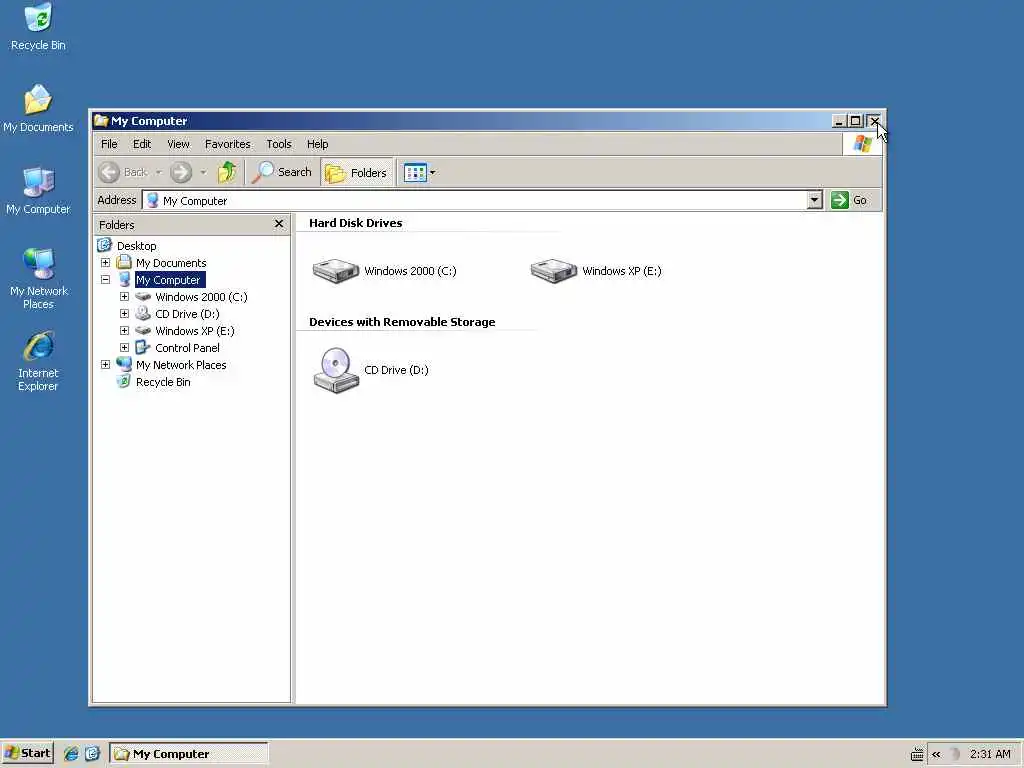Select Windows XP (E:) drive icon
The image size is (1024, 768).
point(554,271)
